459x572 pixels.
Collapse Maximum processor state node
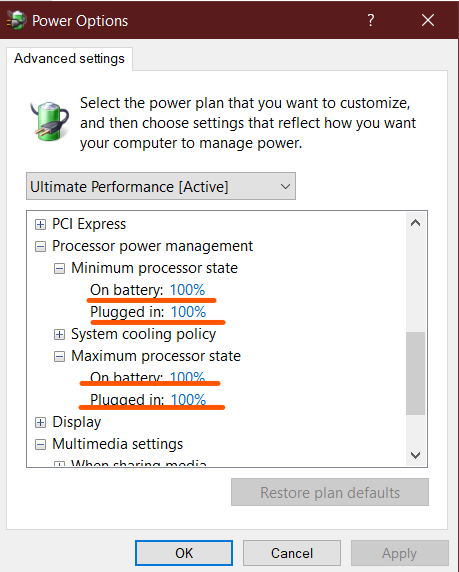[59, 356]
